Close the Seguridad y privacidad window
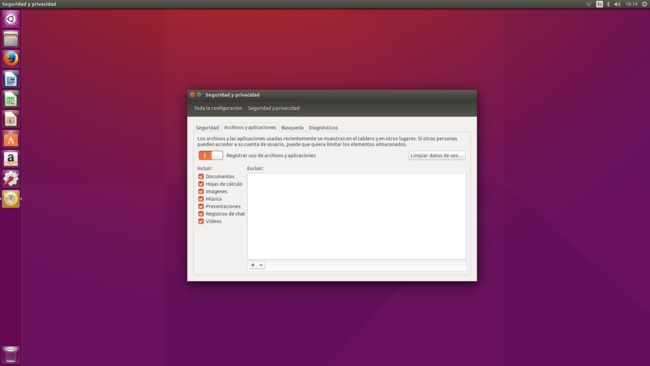The height and width of the screenshot is (366, 650). [192, 95]
